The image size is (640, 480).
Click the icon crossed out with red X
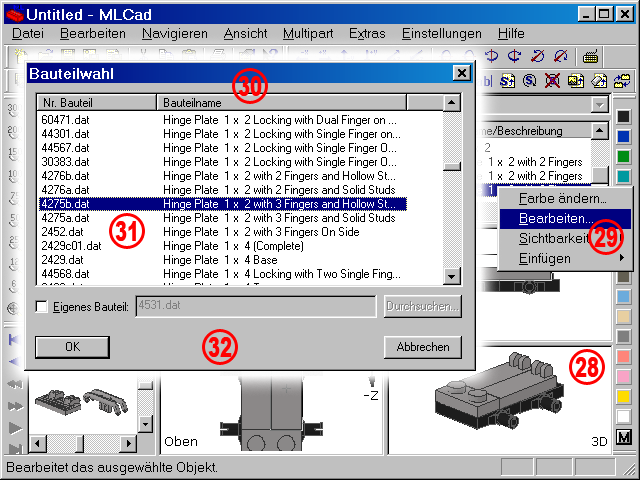552,81
